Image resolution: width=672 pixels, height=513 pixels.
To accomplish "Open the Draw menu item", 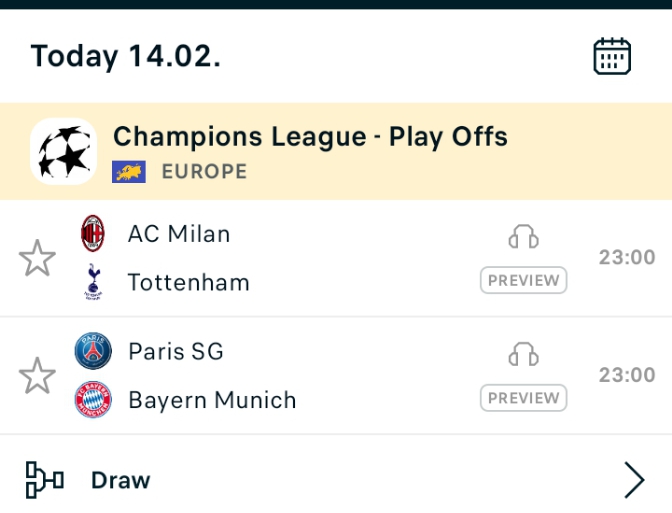I will pyautogui.click(x=336, y=480).
